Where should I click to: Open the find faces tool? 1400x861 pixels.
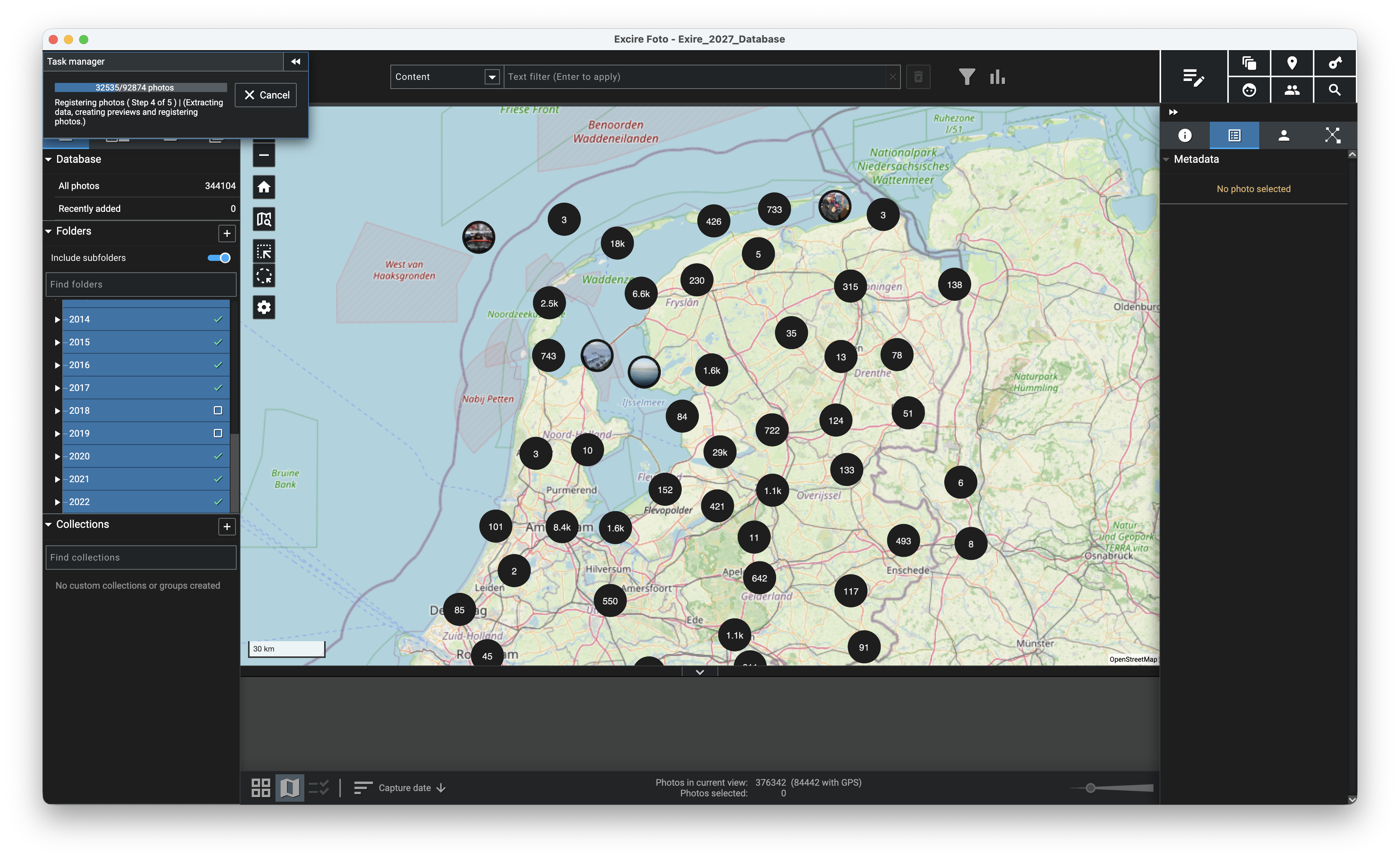click(x=1249, y=90)
